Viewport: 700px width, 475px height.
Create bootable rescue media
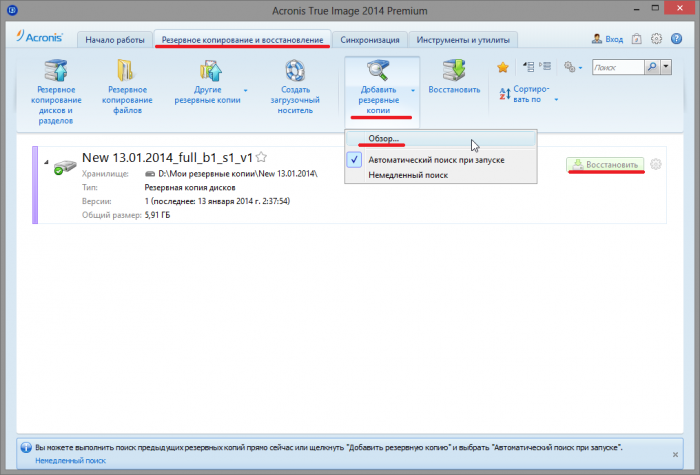[x=295, y=87]
